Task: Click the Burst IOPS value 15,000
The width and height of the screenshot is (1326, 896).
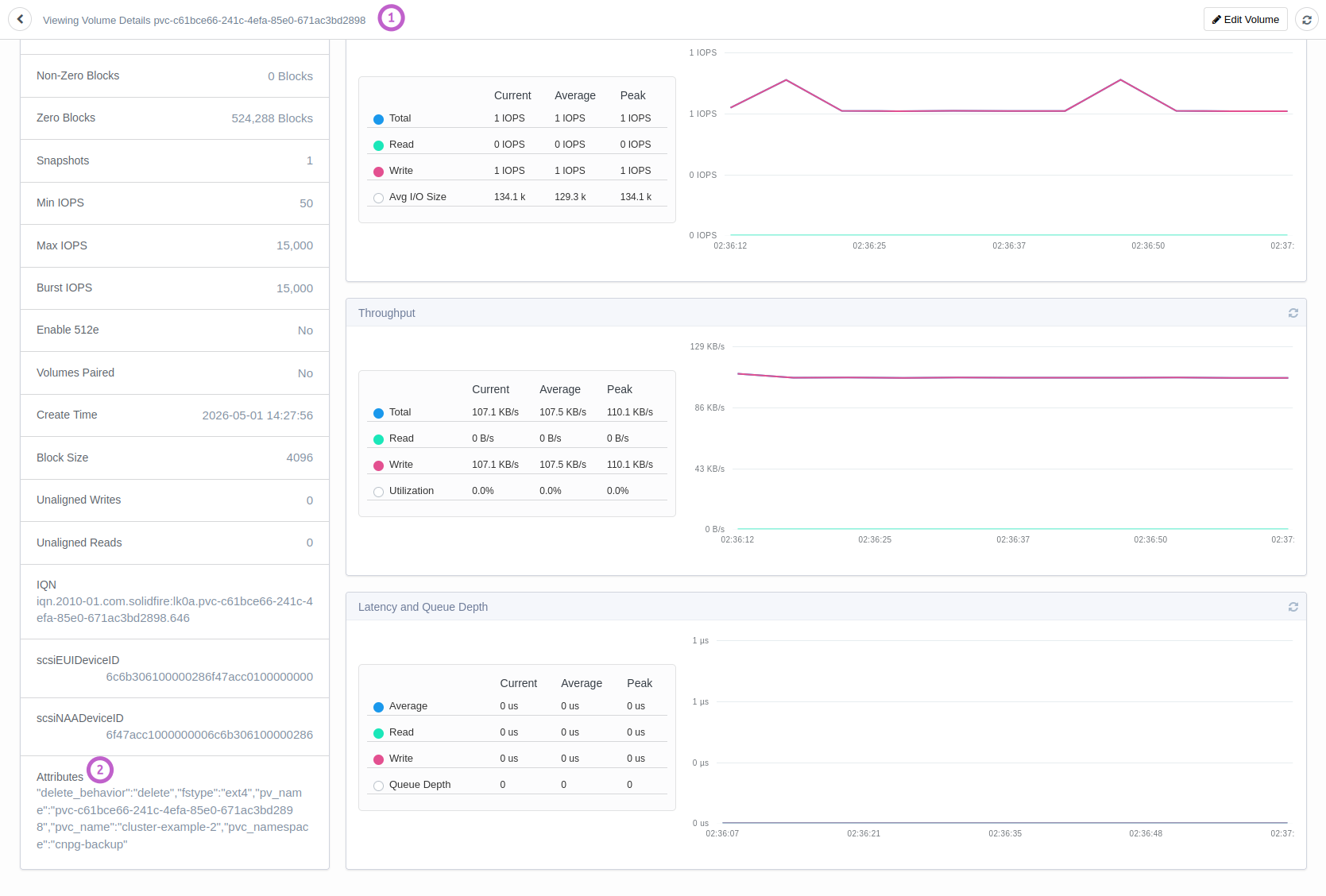Action: 295,288
